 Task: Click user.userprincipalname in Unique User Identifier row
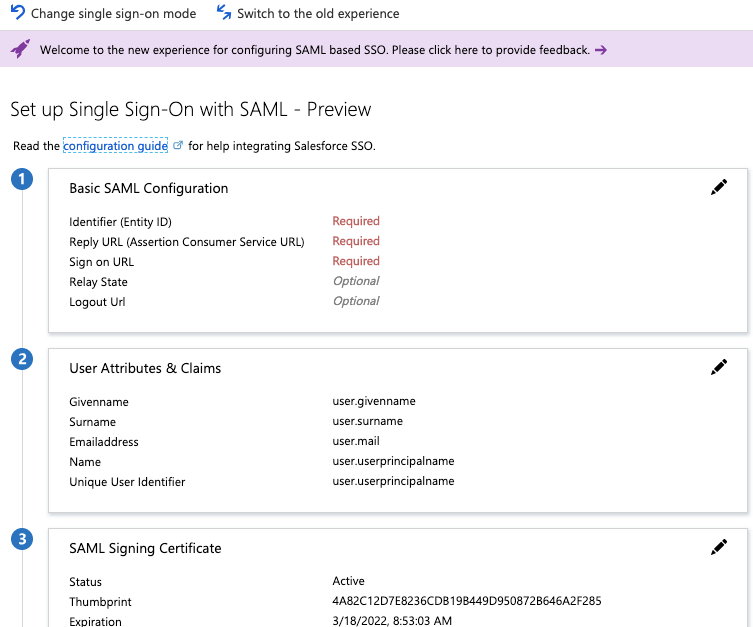click(393, 481)
